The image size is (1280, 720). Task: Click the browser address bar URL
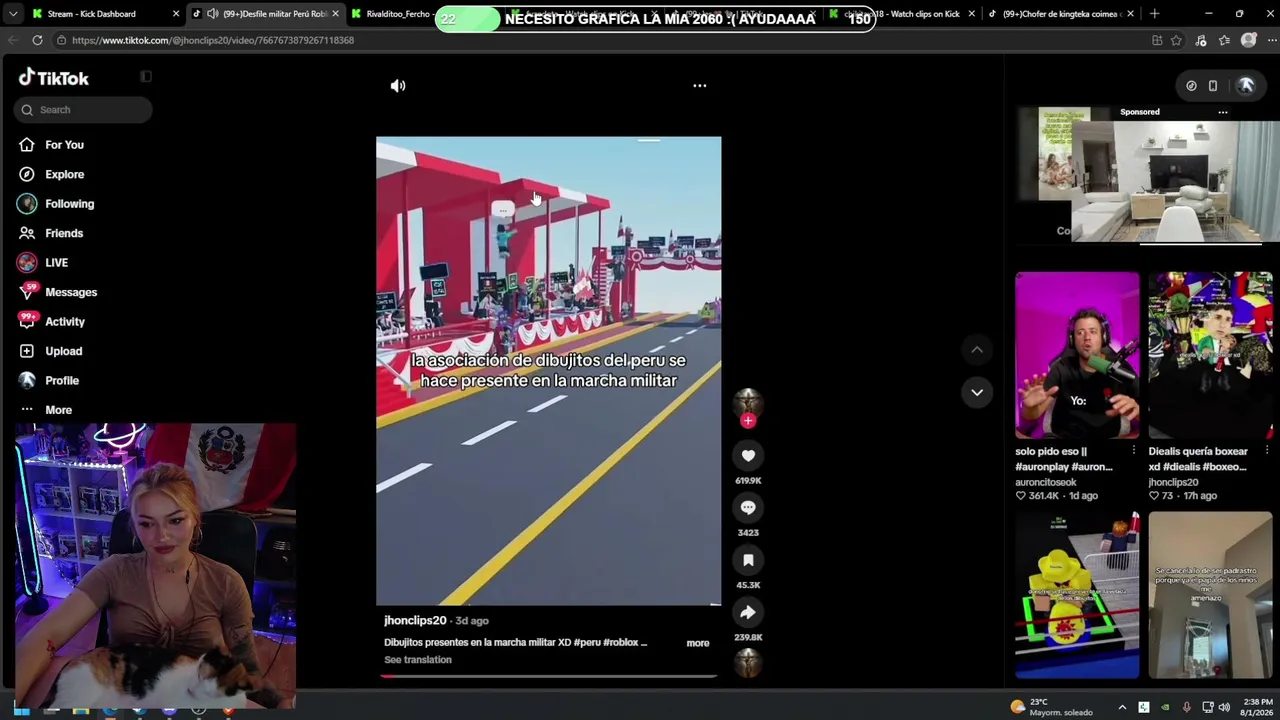pos(213,40)
